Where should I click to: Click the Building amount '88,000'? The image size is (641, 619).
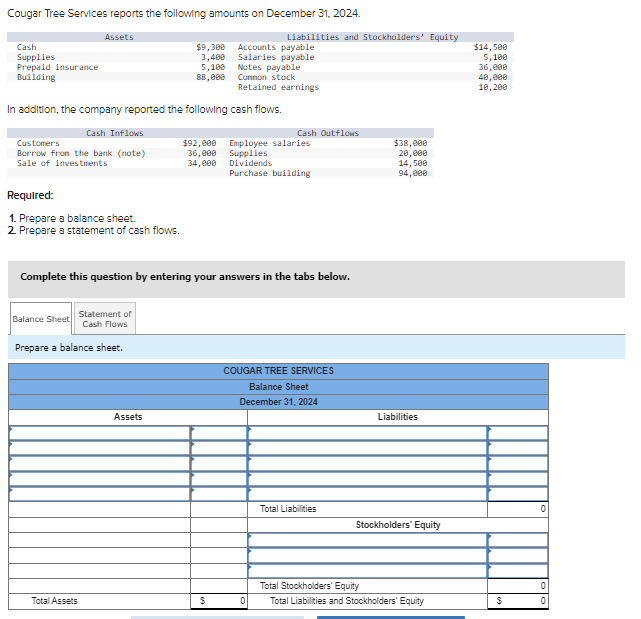[211, 77]
